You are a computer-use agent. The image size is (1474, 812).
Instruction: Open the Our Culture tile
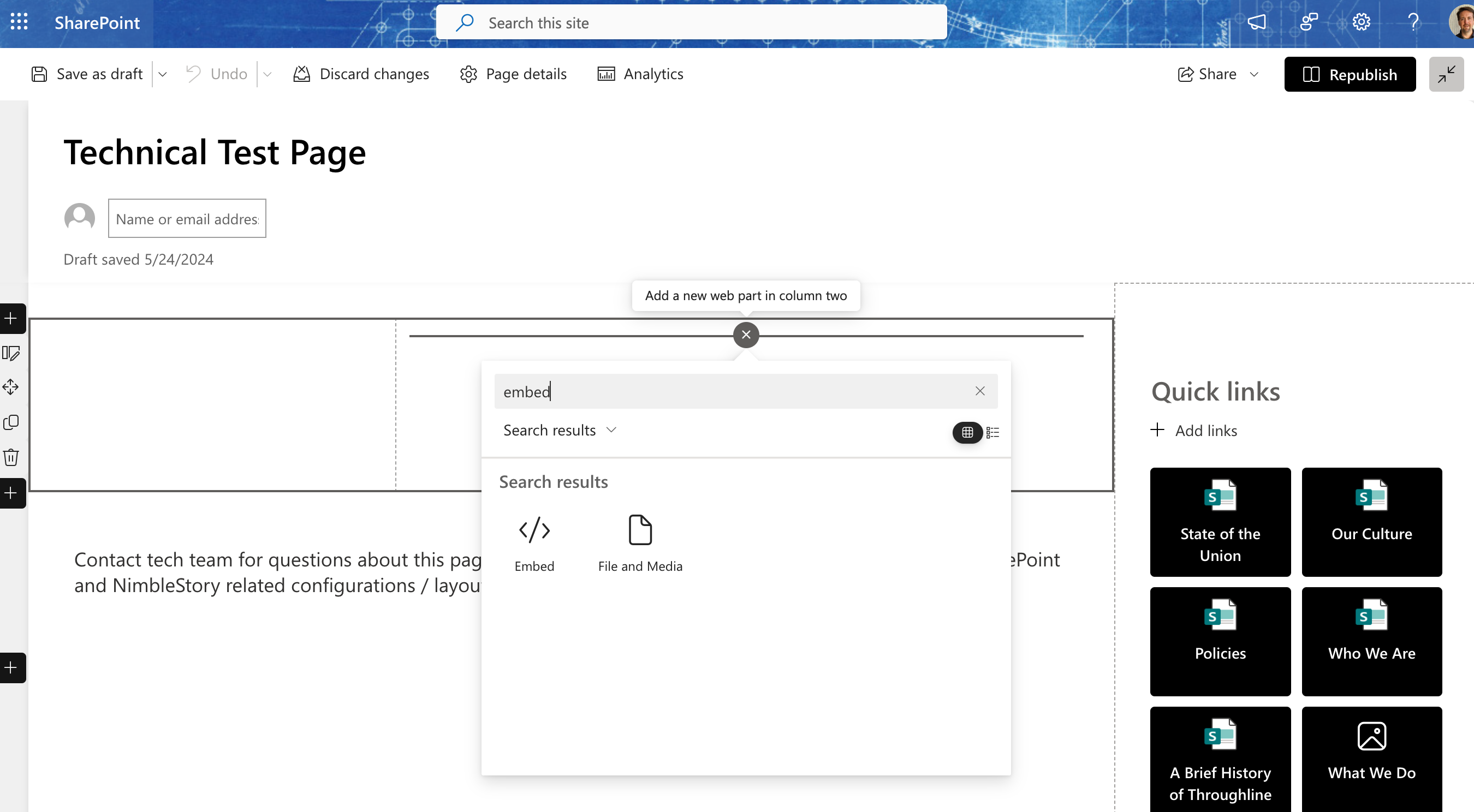[1371, 522]
